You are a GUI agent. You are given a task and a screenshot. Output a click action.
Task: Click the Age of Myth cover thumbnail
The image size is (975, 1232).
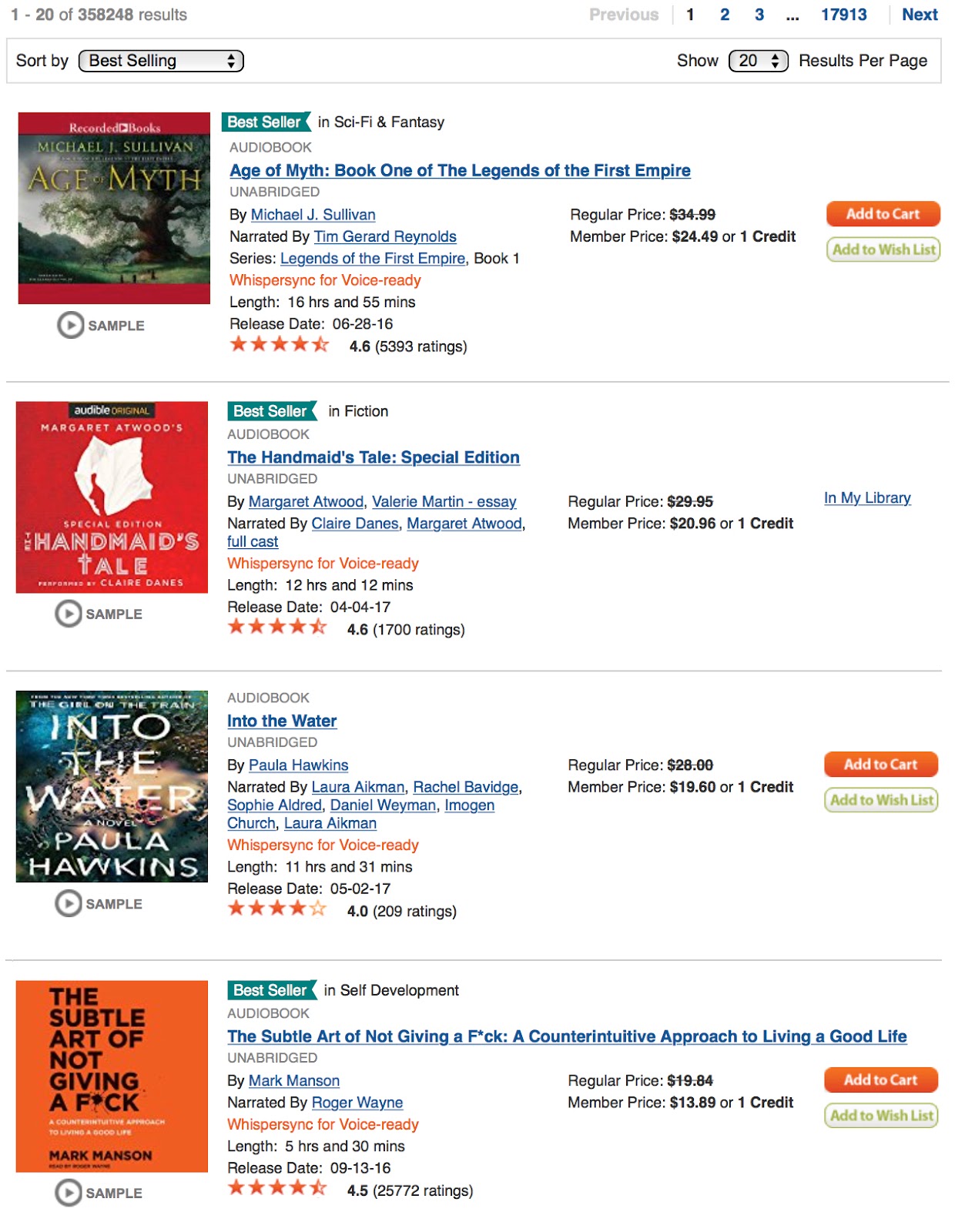click(x=114, y=208)
